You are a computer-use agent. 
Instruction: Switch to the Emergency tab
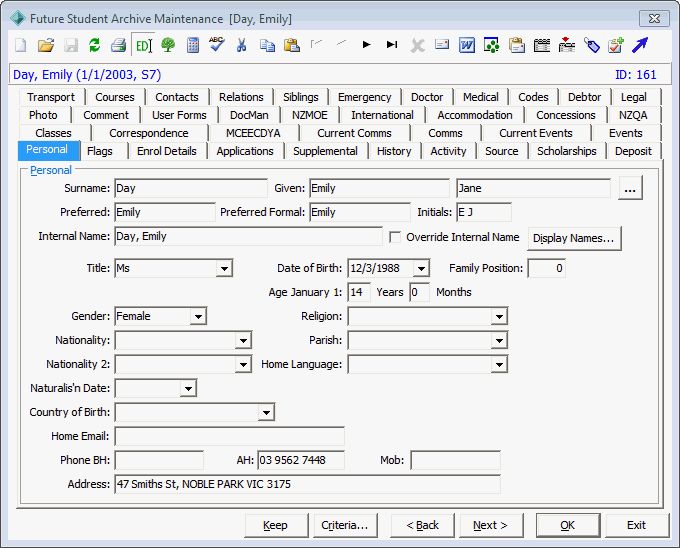[x=364, y=97]
